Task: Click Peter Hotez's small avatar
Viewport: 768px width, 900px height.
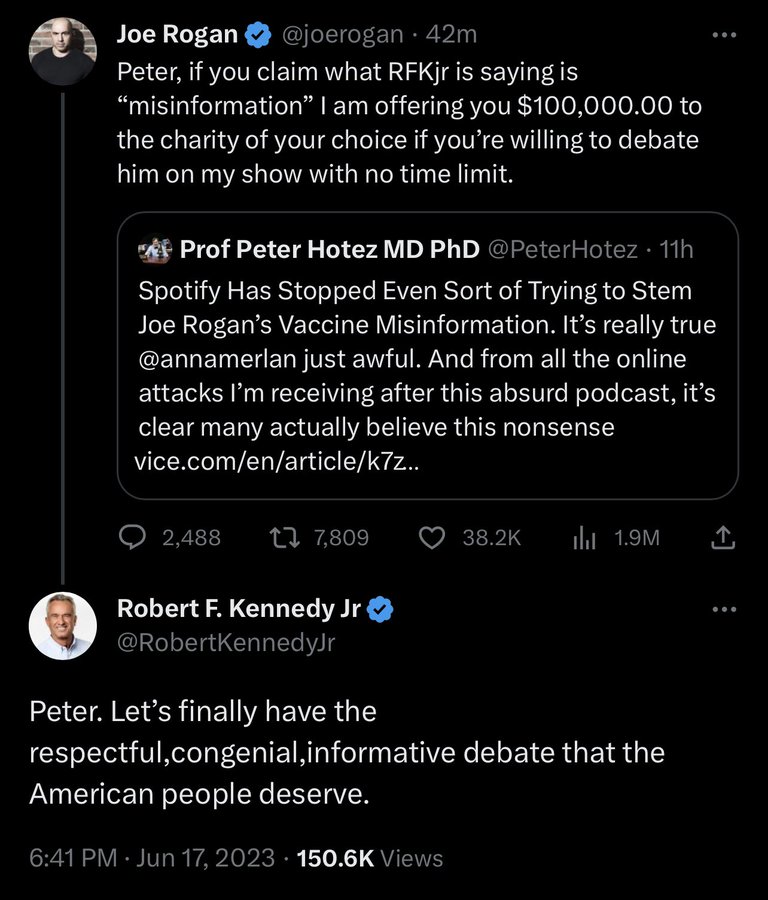Action: click(x=155, y=250)
